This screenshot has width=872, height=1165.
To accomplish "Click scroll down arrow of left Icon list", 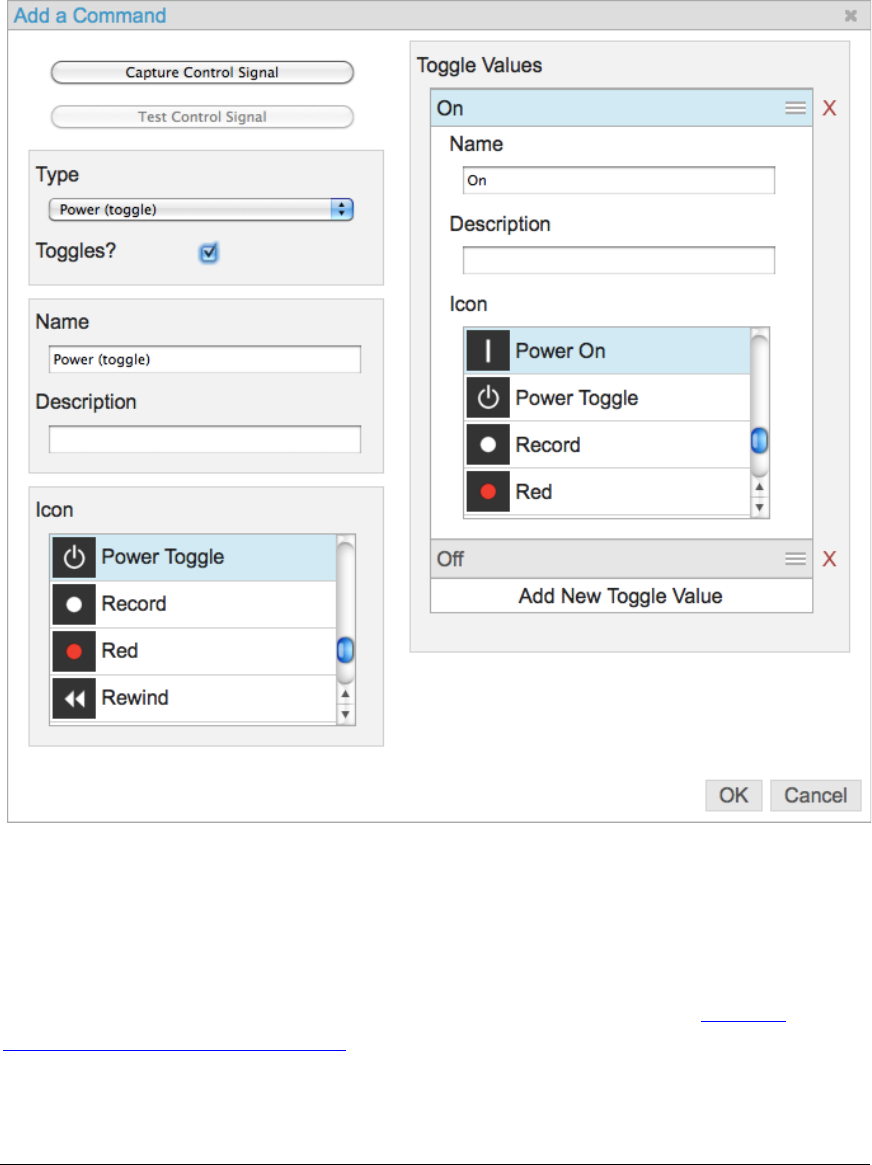I will (x=345, y=714).
